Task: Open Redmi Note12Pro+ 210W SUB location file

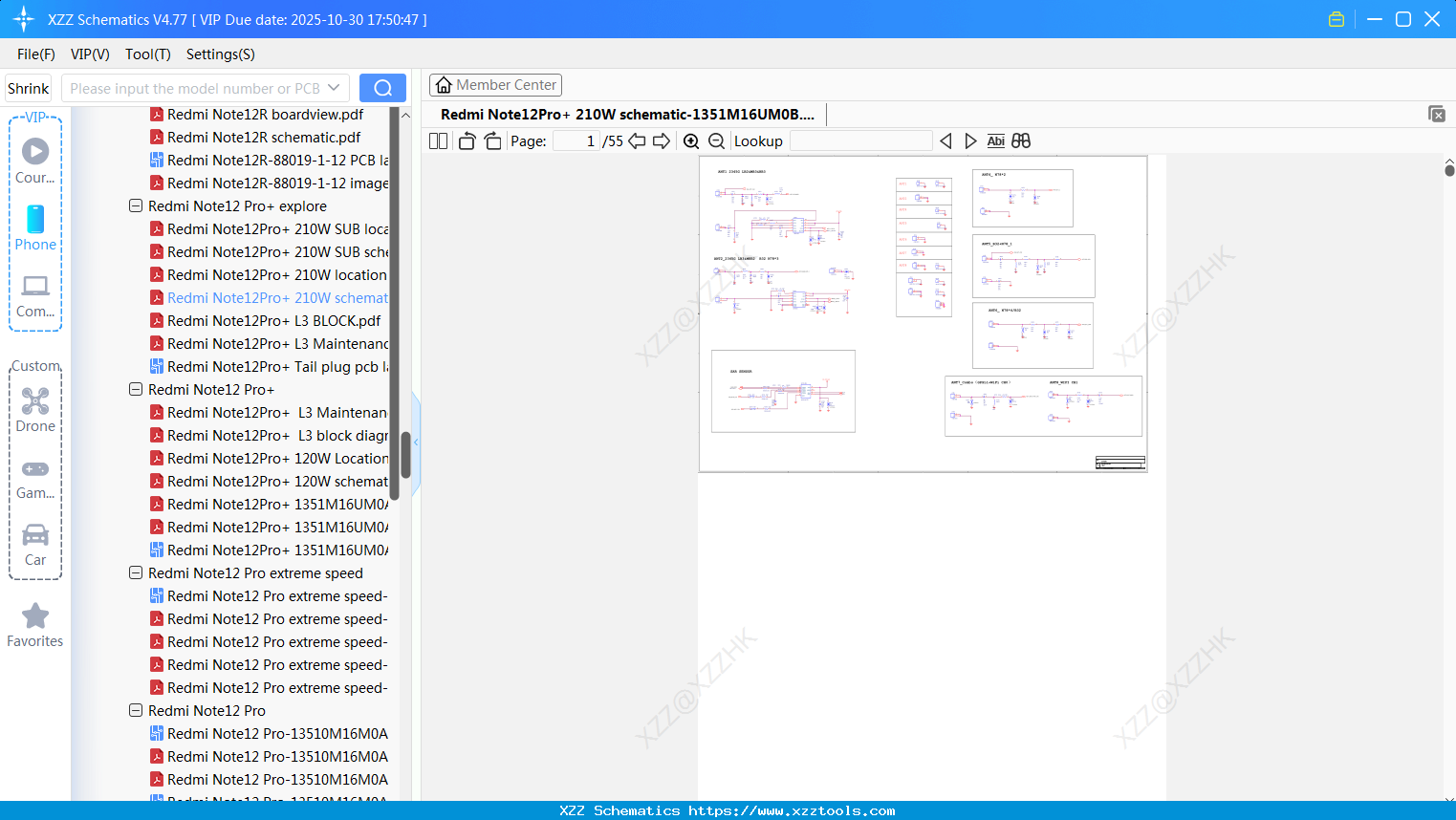Action: pyautogui.click(x=270, y=229)
